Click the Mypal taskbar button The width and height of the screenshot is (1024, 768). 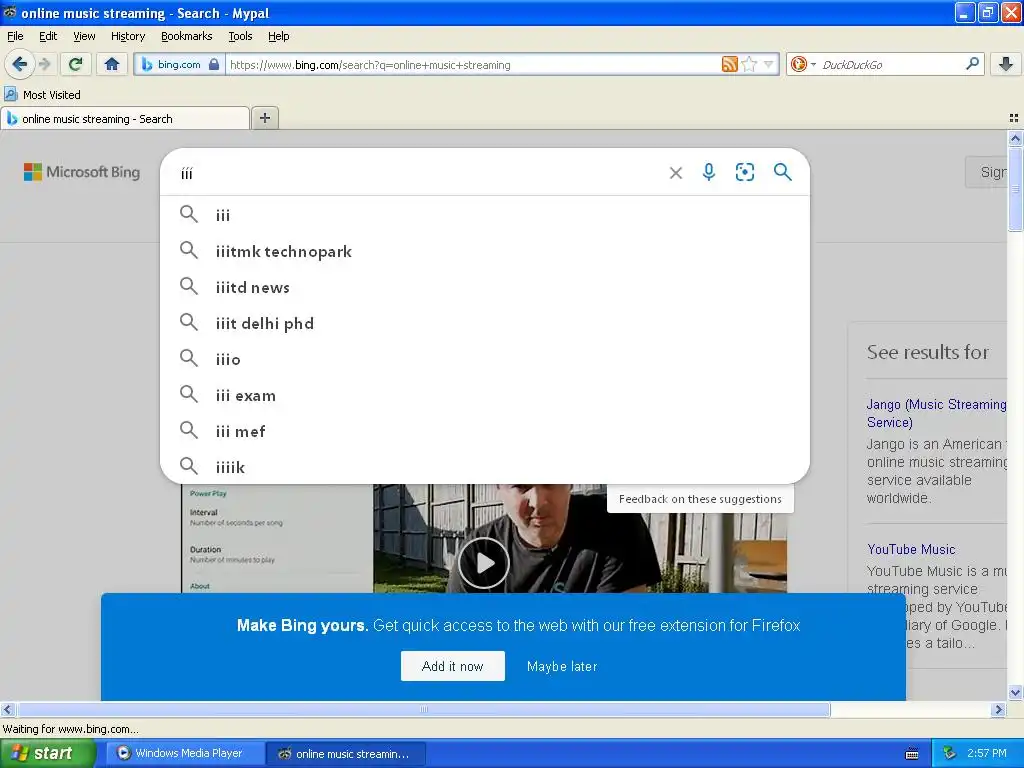tap(346, 754)
